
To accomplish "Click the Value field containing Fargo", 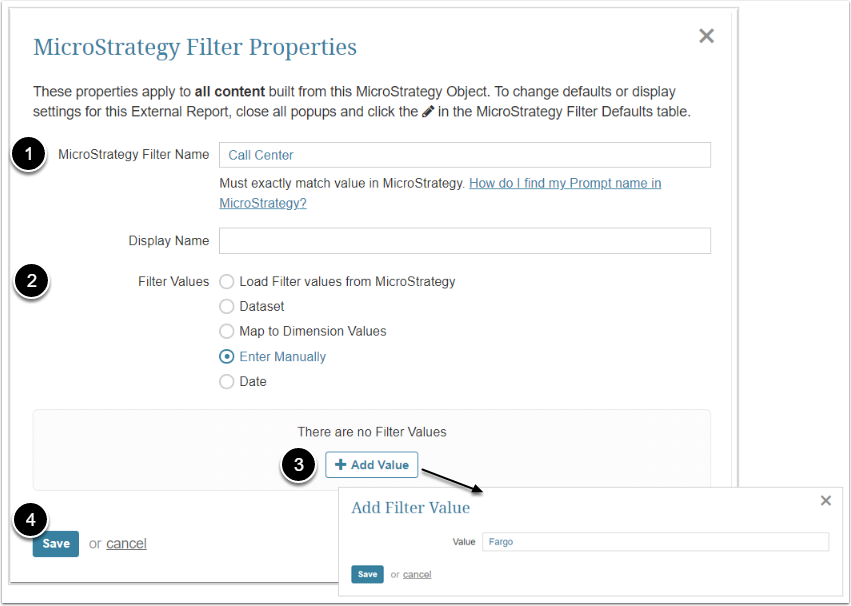I will (655, 542).
